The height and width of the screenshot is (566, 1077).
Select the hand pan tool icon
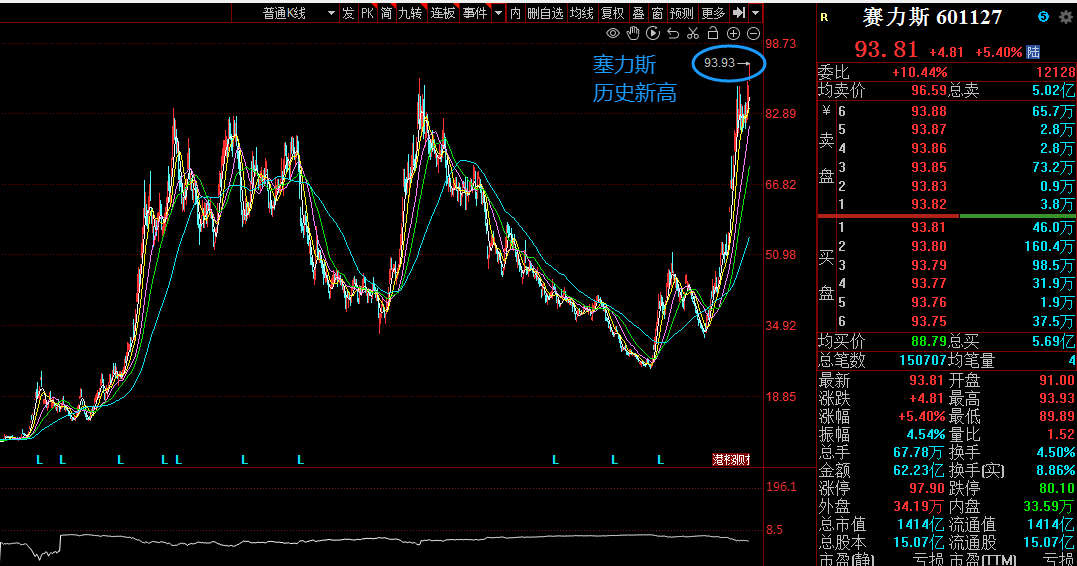tap(633, 33)
